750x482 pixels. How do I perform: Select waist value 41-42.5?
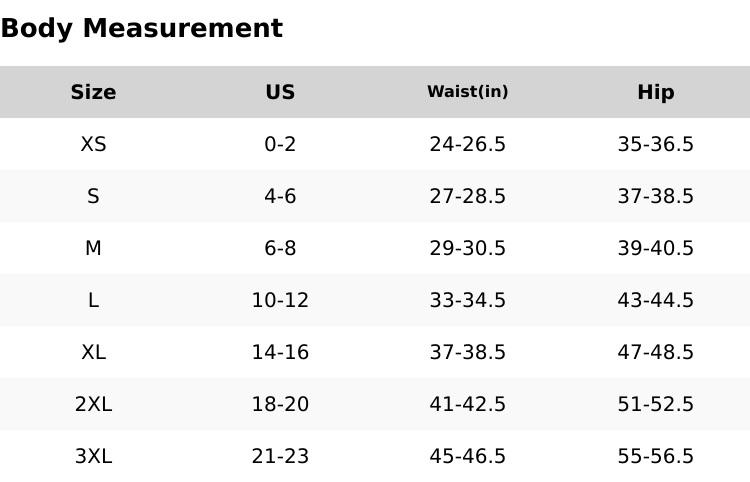pyautogui.click(x=467, y=404)
